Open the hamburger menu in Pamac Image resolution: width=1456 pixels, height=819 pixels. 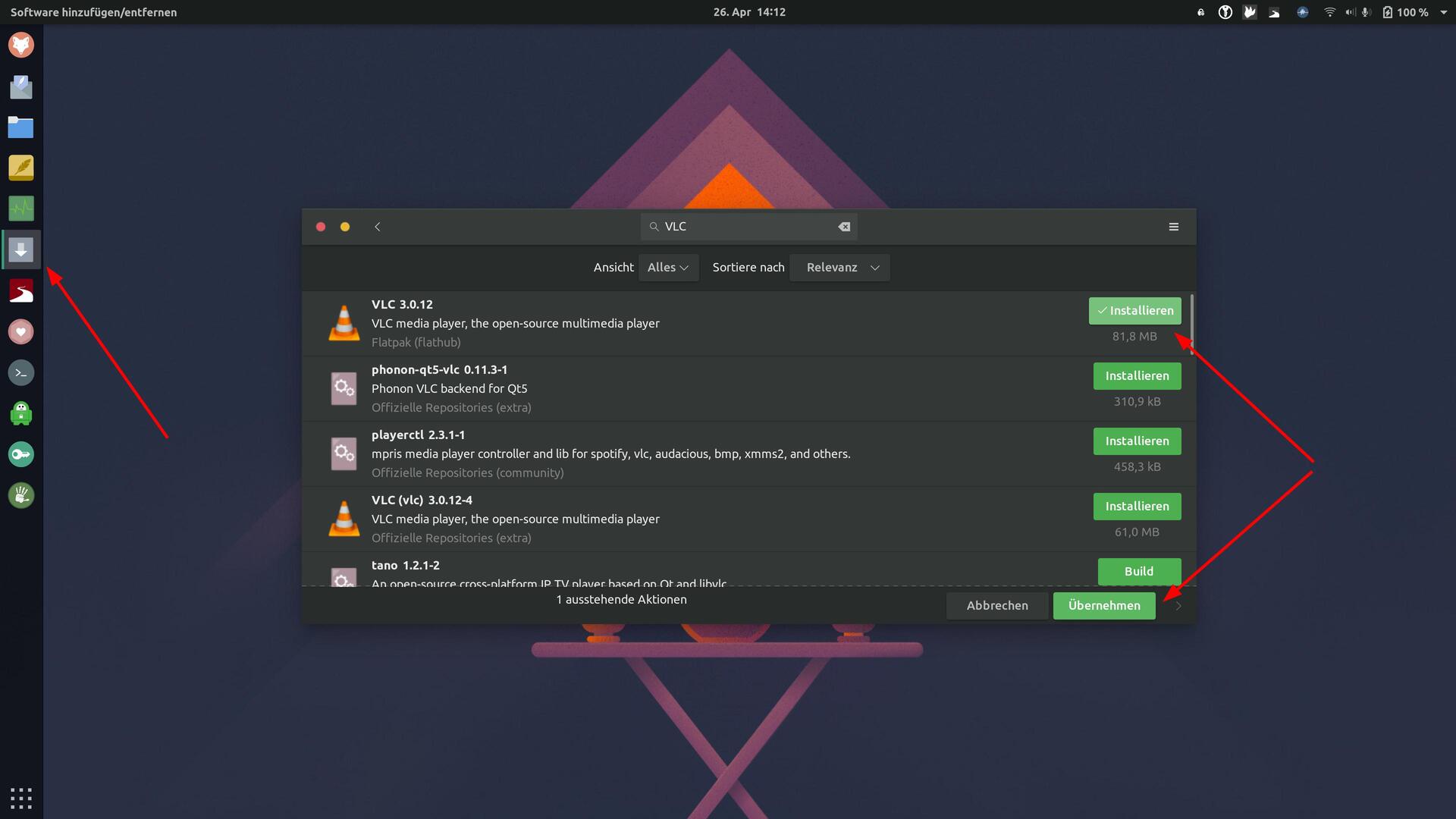tap(1173, 227)
